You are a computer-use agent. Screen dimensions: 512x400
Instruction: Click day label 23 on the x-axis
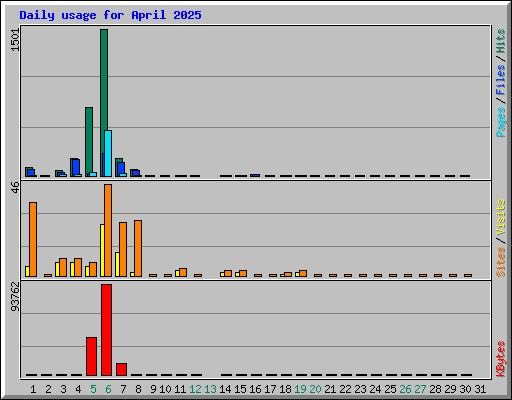pyautogui.click(x=360, y=389)
